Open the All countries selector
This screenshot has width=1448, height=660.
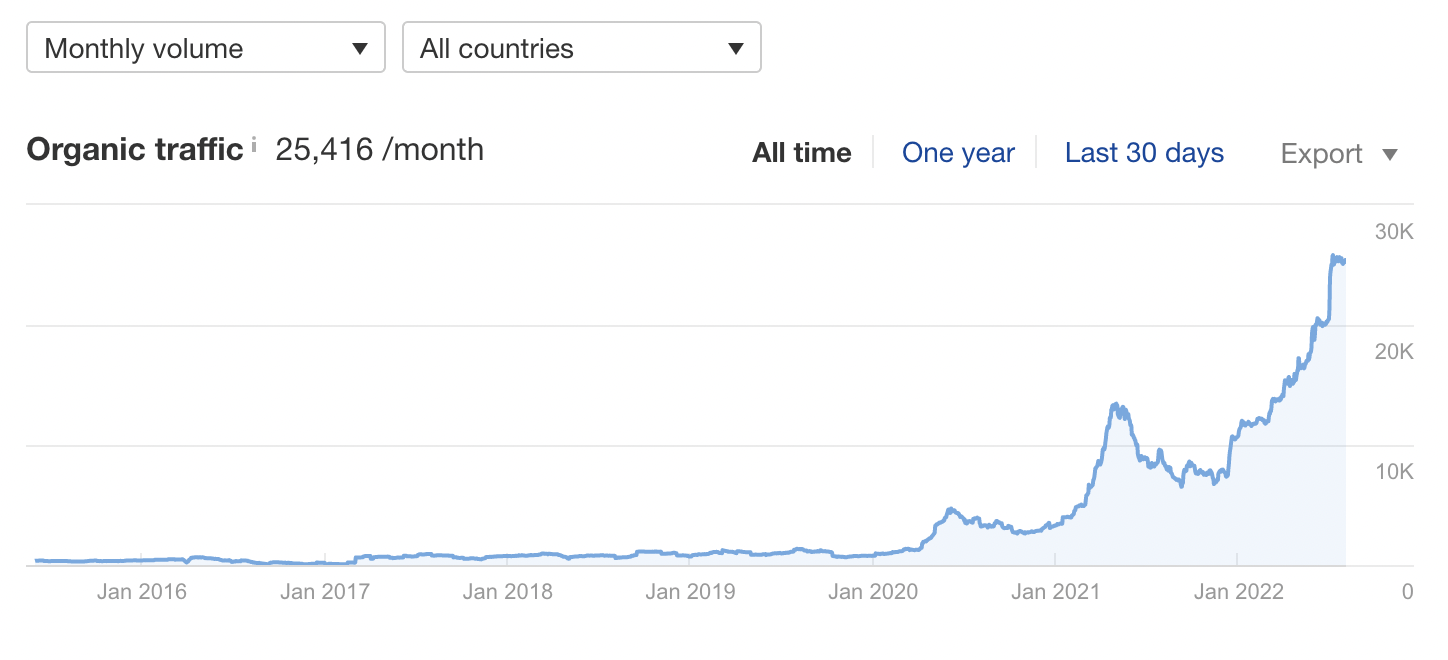coord(581,48)
